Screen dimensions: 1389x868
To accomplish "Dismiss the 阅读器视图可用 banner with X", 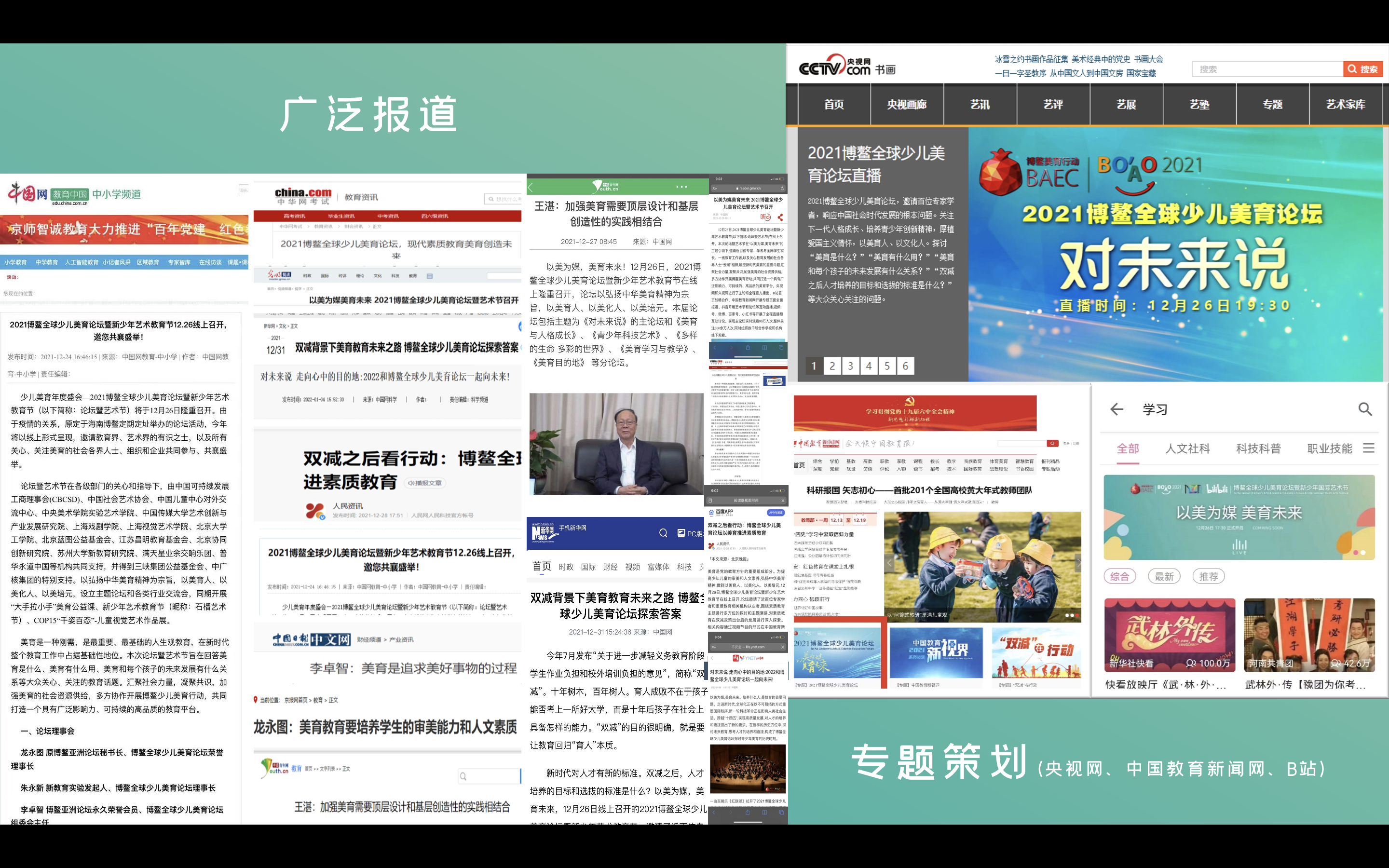I will point(783,500).
